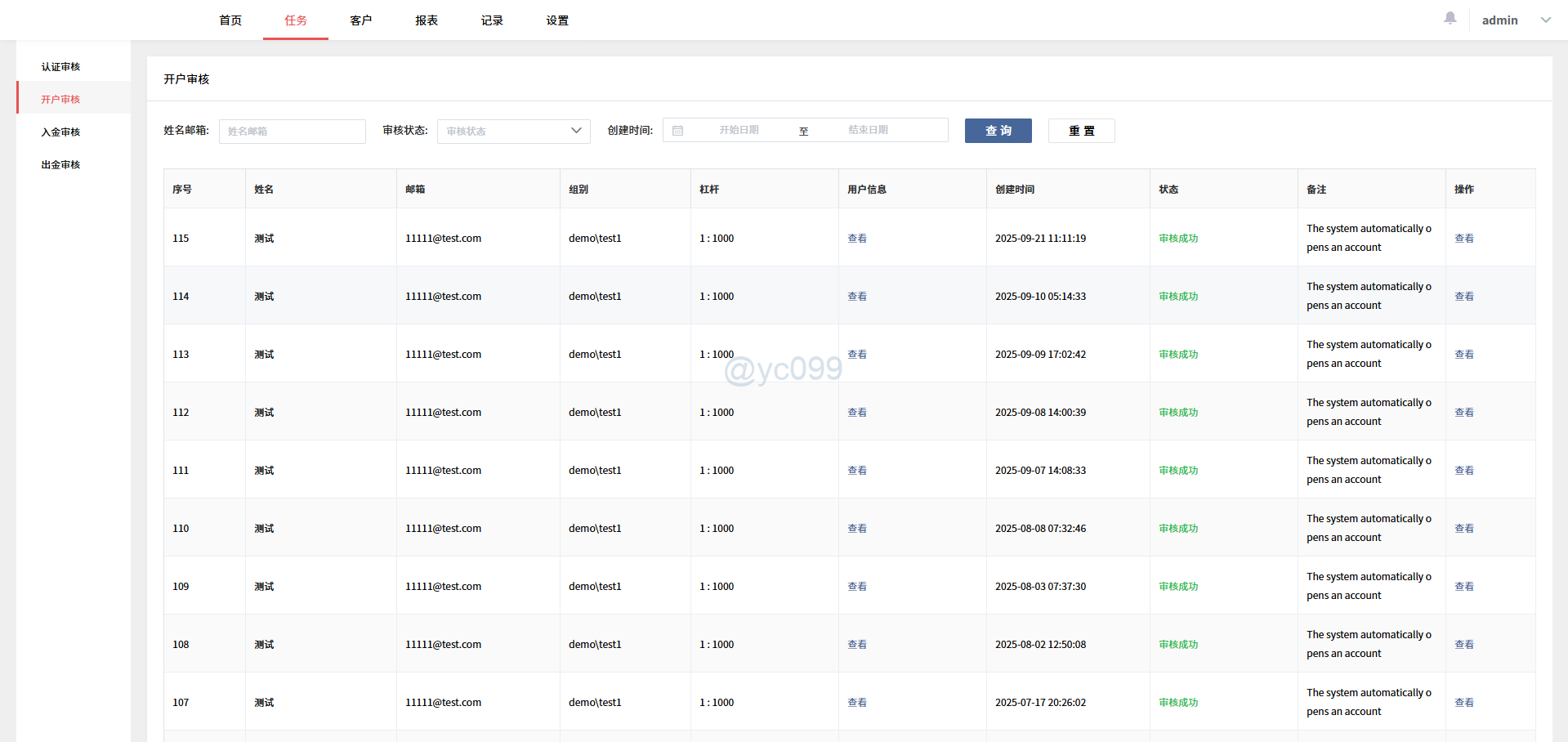Switch to the 客户 tab
This screenshot has width=1568, height=742.
point(361,20)
